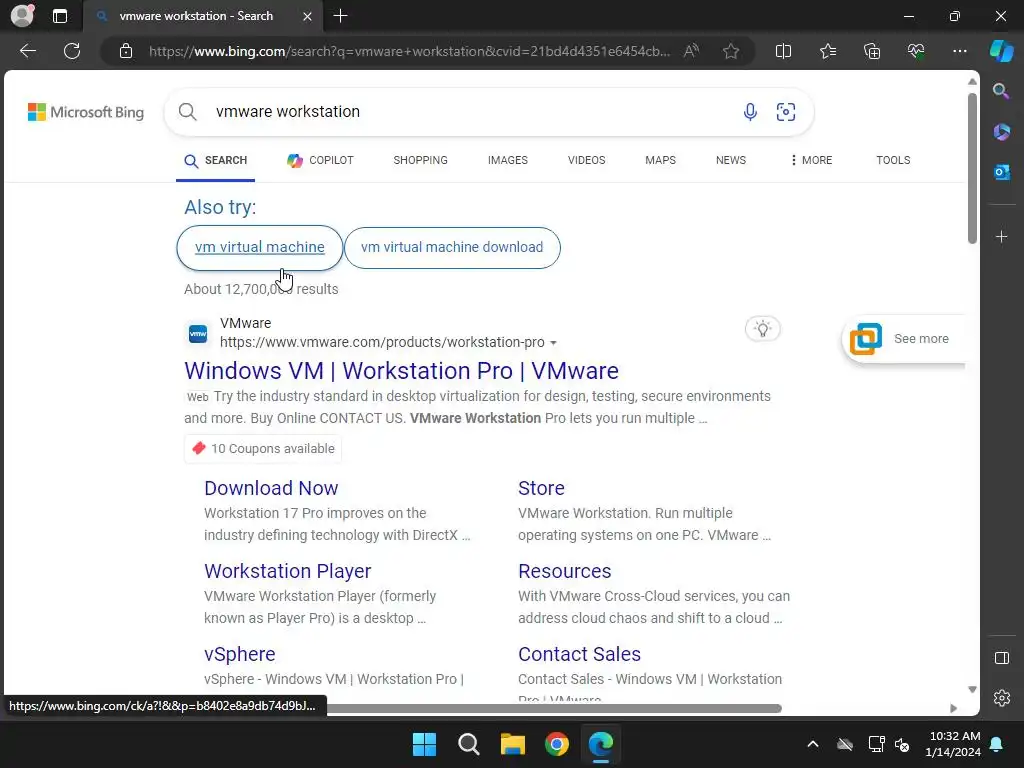Open the Download Now sublink
The width and height of the screenshot is (1024, 768).
pos(271,488)
